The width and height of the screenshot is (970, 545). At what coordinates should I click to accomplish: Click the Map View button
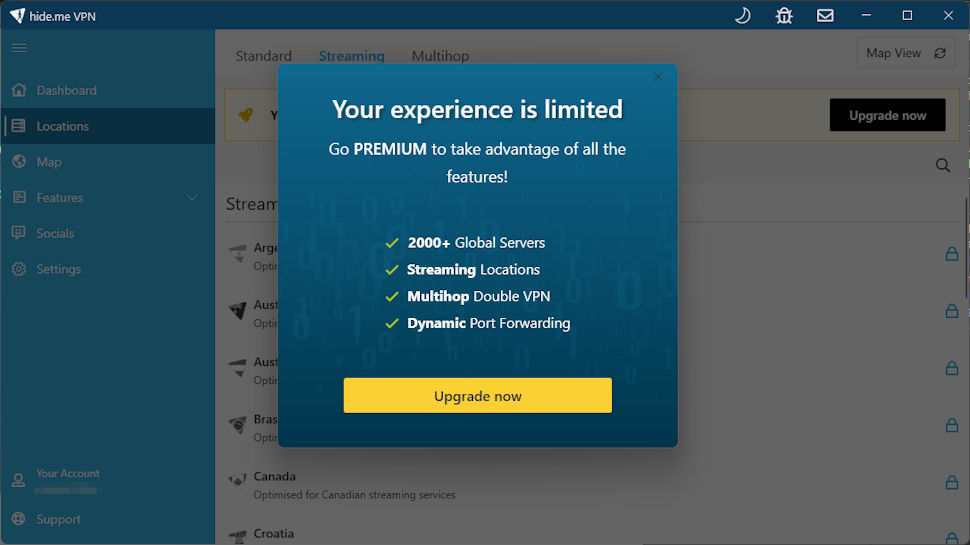point(906,53)
